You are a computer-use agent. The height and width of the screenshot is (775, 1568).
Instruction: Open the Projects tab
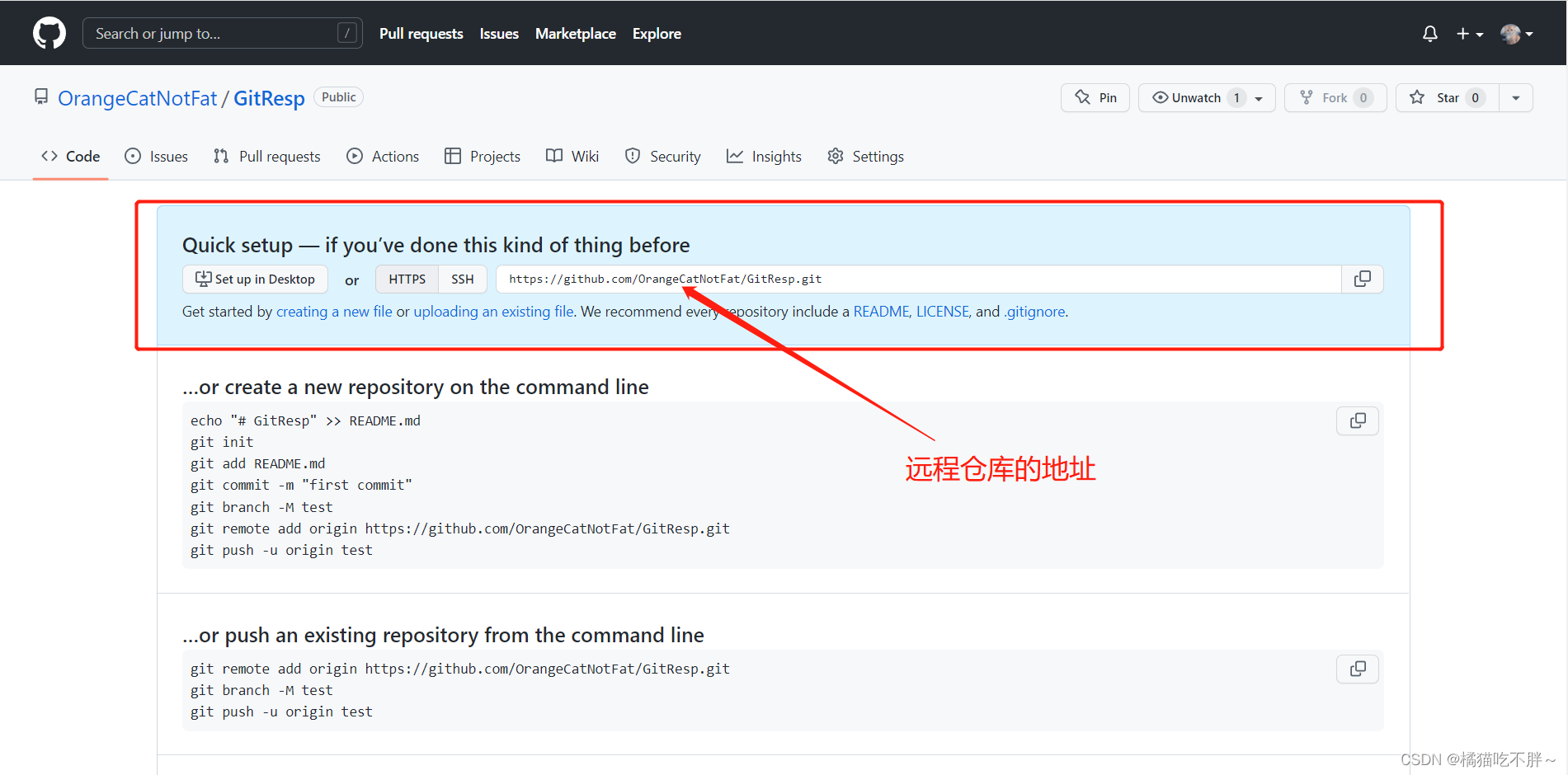483,156
